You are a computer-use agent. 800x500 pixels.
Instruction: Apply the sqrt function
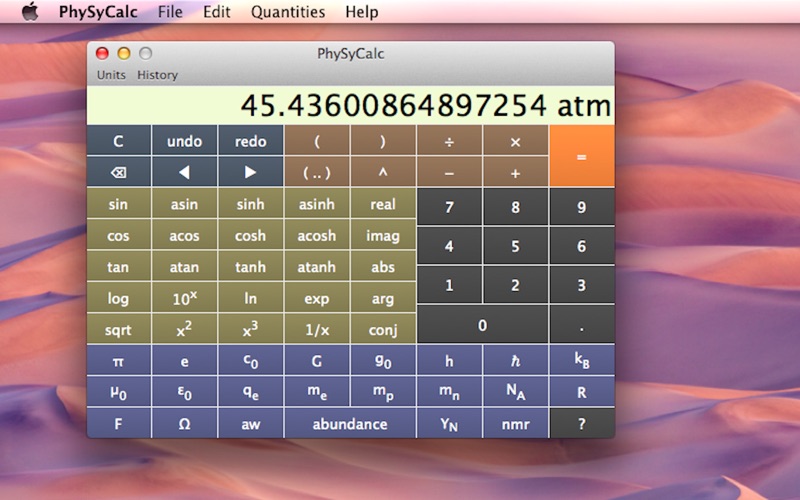118,329
